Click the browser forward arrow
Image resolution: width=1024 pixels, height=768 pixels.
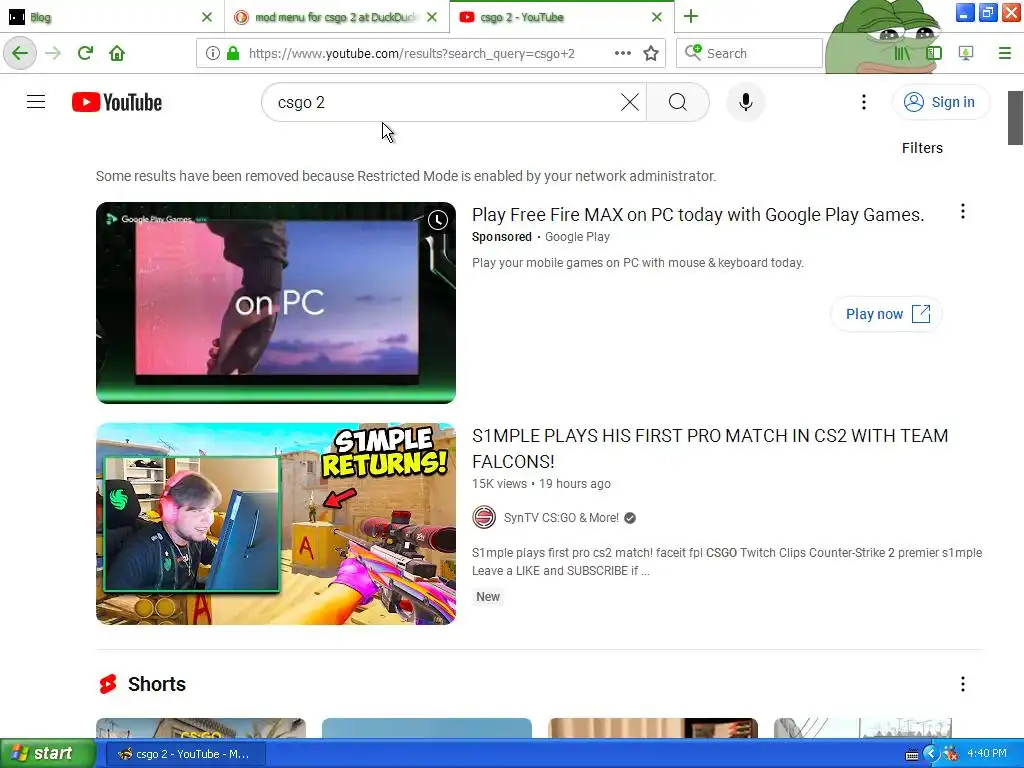[x=54, y=53]
